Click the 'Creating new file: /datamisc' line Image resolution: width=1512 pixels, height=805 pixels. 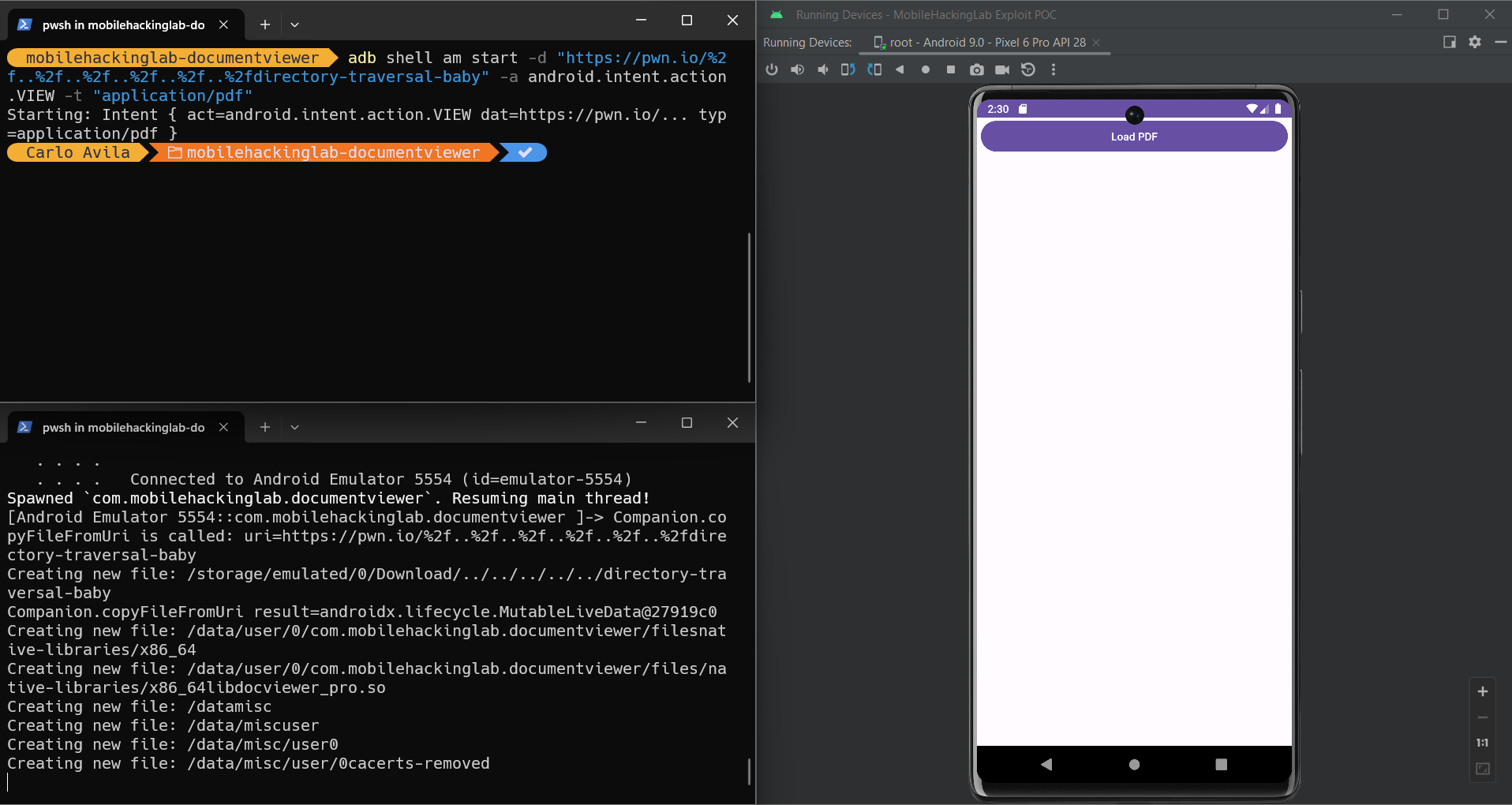tap(140, 706)
